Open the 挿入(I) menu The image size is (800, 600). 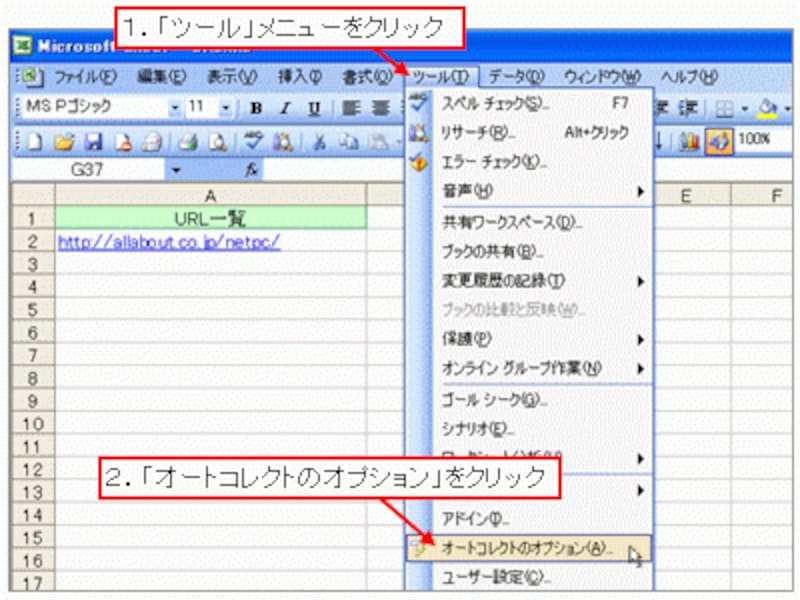pos(299,77)
